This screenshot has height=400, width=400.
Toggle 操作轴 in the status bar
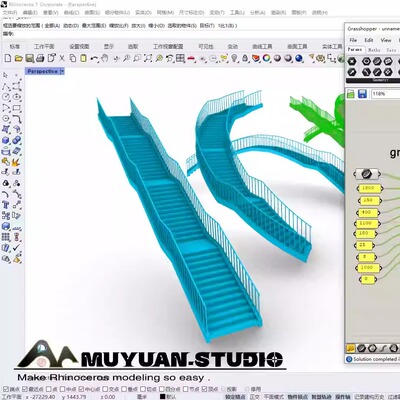(342, 397)
